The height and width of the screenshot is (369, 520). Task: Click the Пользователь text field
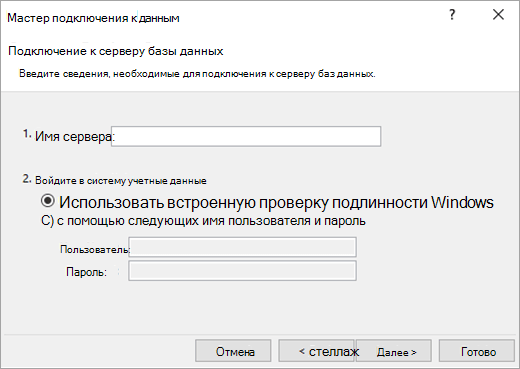(242, 247)
